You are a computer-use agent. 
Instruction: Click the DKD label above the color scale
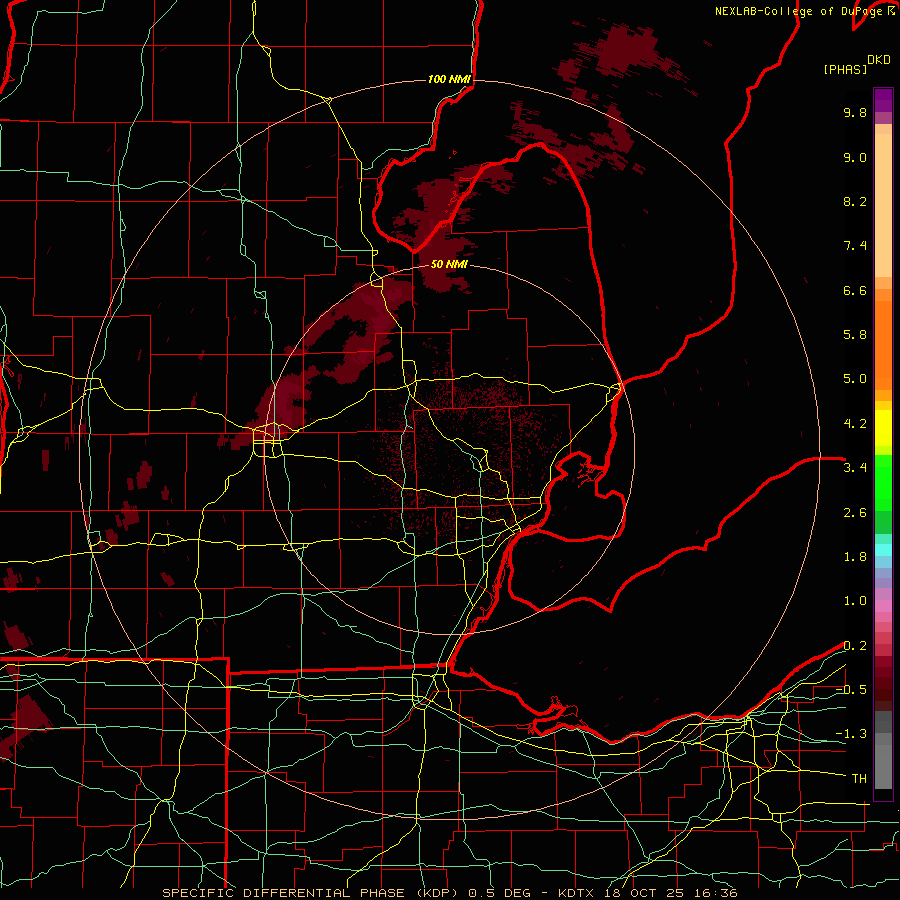pyautogui.click(x=879, y=60)
